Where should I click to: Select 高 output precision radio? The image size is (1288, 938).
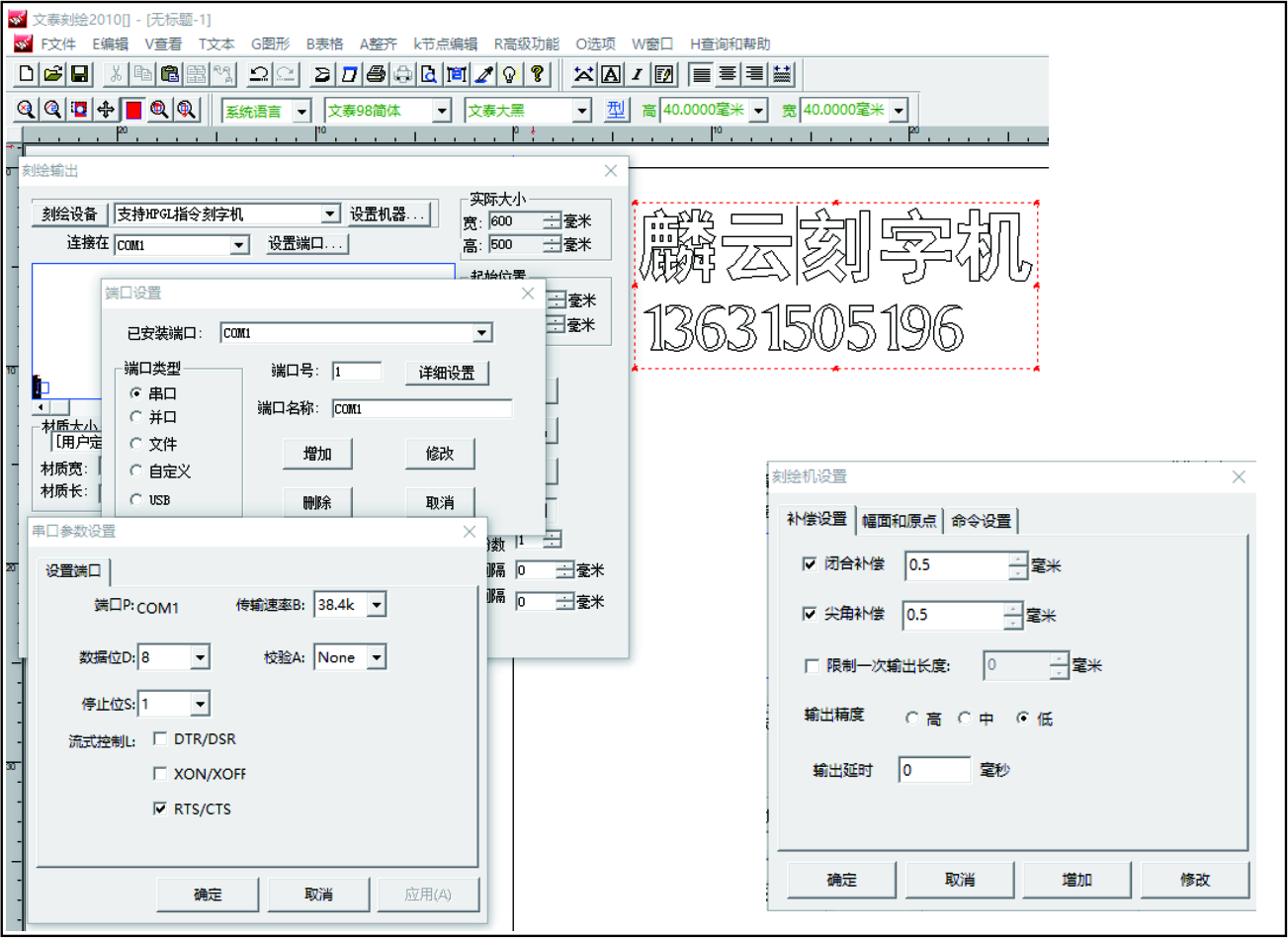912,719
